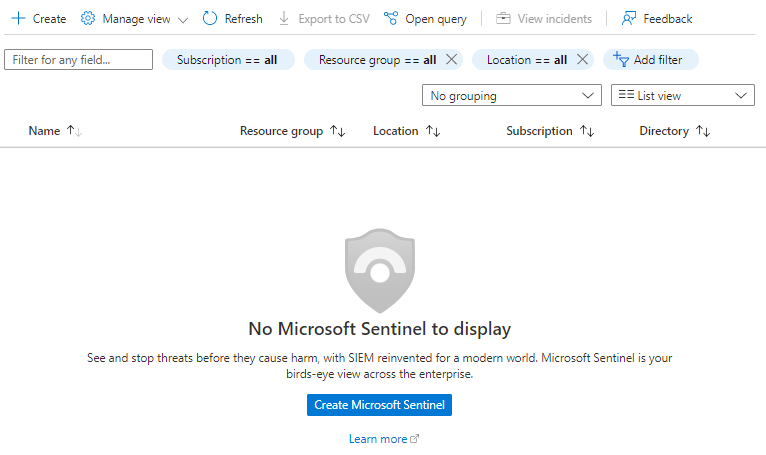Viewport: 766px width, 455px height.
Task: Remove the Resource group filter
Action: [452, 60]
